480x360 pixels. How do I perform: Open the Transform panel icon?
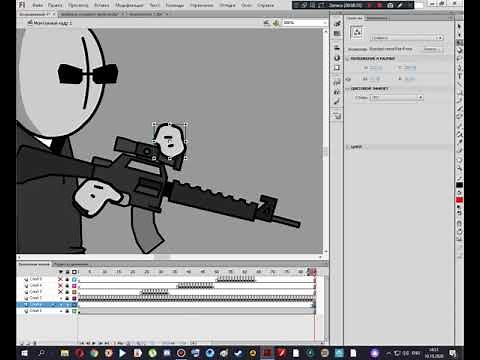coord(337,68)
